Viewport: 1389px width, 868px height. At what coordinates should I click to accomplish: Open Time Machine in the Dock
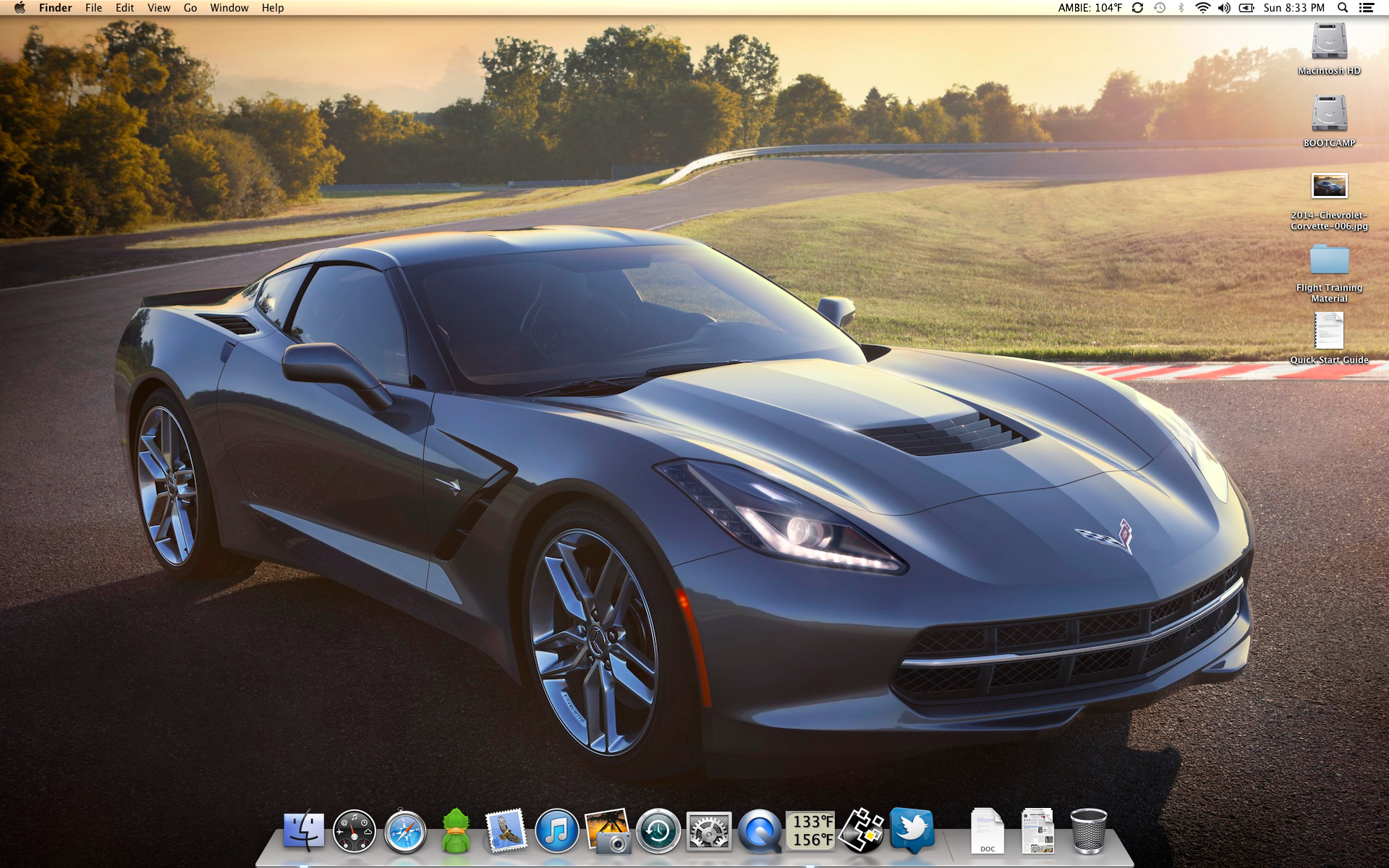[658, 830]
